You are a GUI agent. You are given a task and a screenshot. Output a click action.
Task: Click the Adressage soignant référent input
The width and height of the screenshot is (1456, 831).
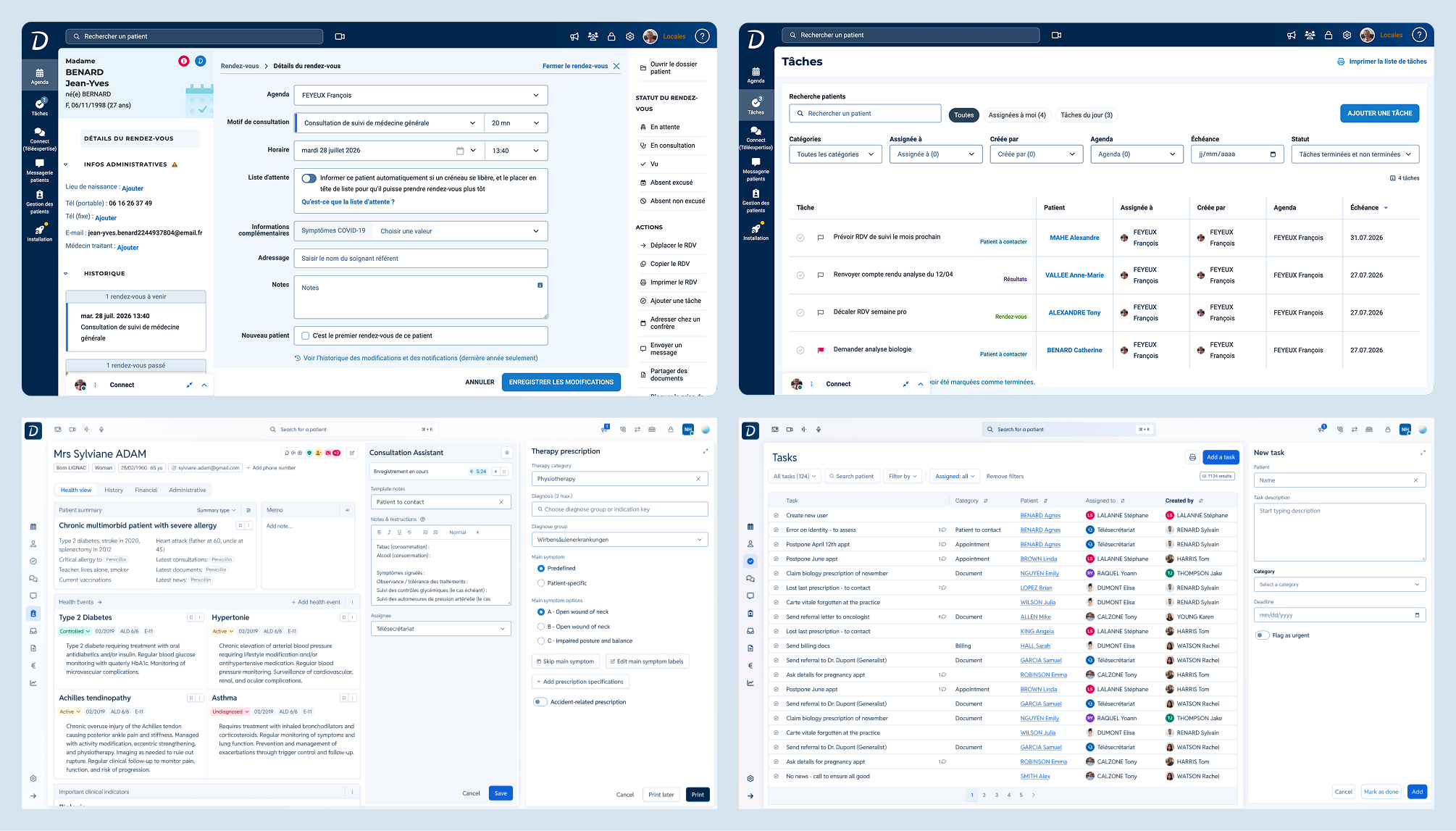click(421, 259)
